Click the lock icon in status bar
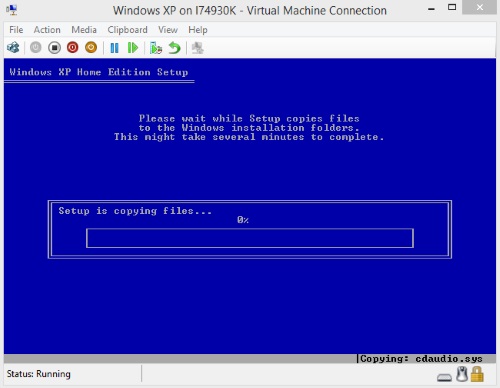The width and height of the screenshot is (500, 388). [477, 374]
